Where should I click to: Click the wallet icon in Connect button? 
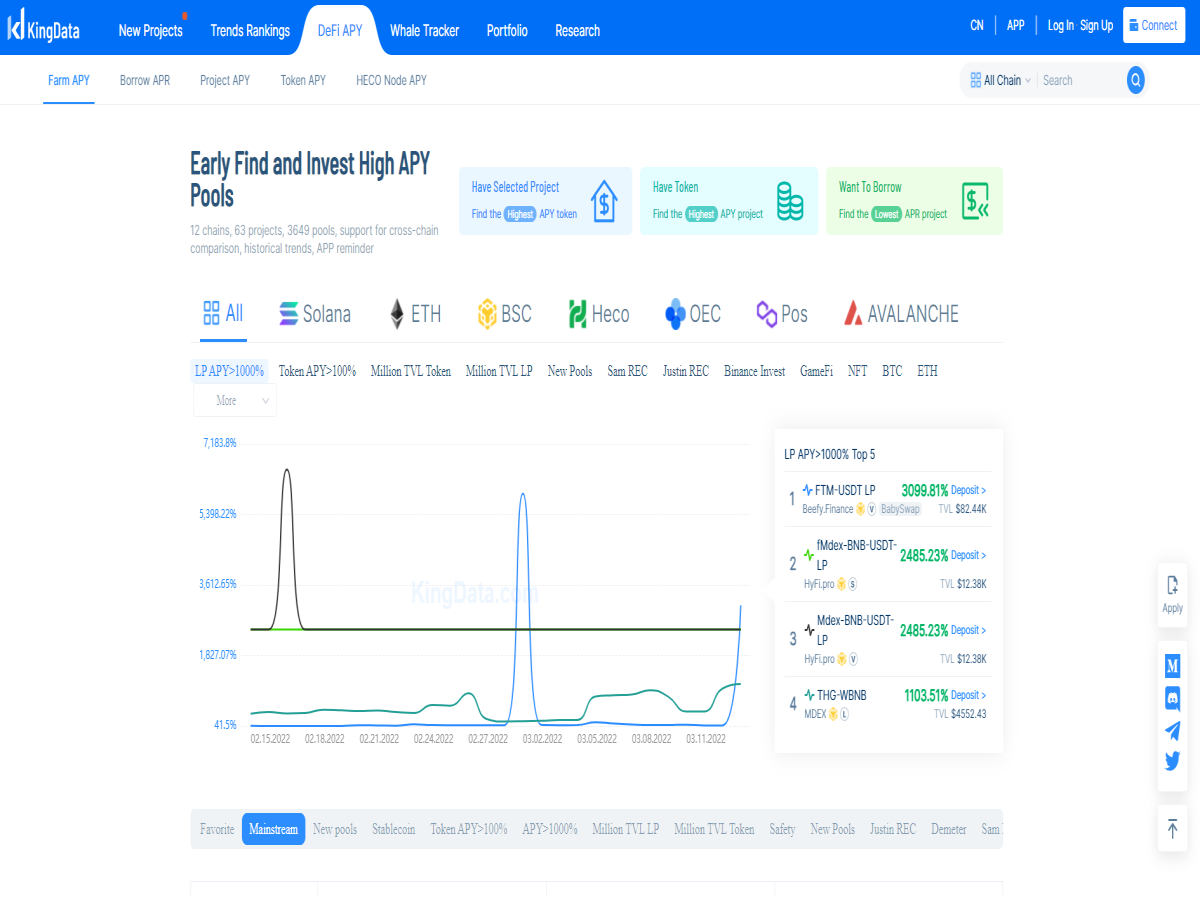(x=1133, y=26)
